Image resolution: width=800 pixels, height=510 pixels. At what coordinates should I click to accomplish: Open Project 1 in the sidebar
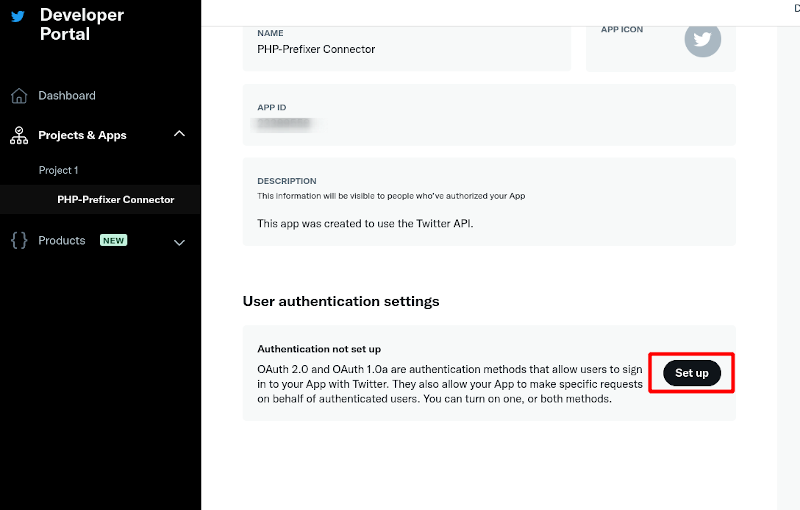58,170
